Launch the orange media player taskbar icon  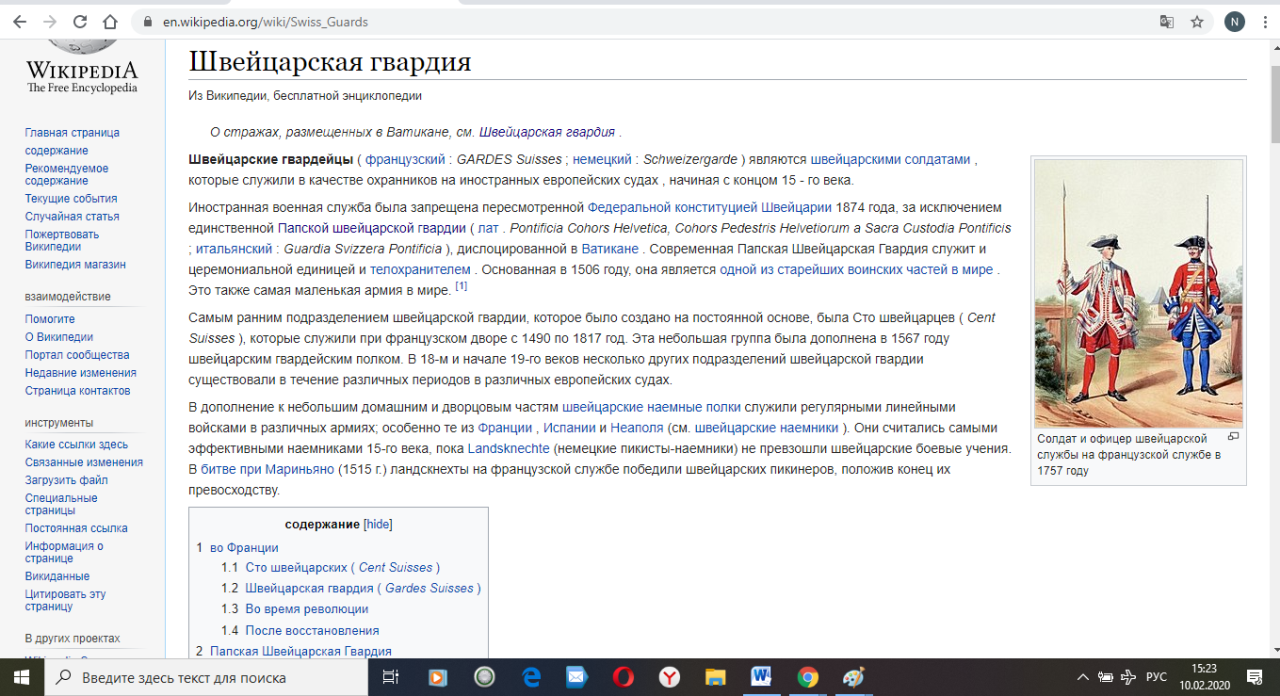pos(437,677)
